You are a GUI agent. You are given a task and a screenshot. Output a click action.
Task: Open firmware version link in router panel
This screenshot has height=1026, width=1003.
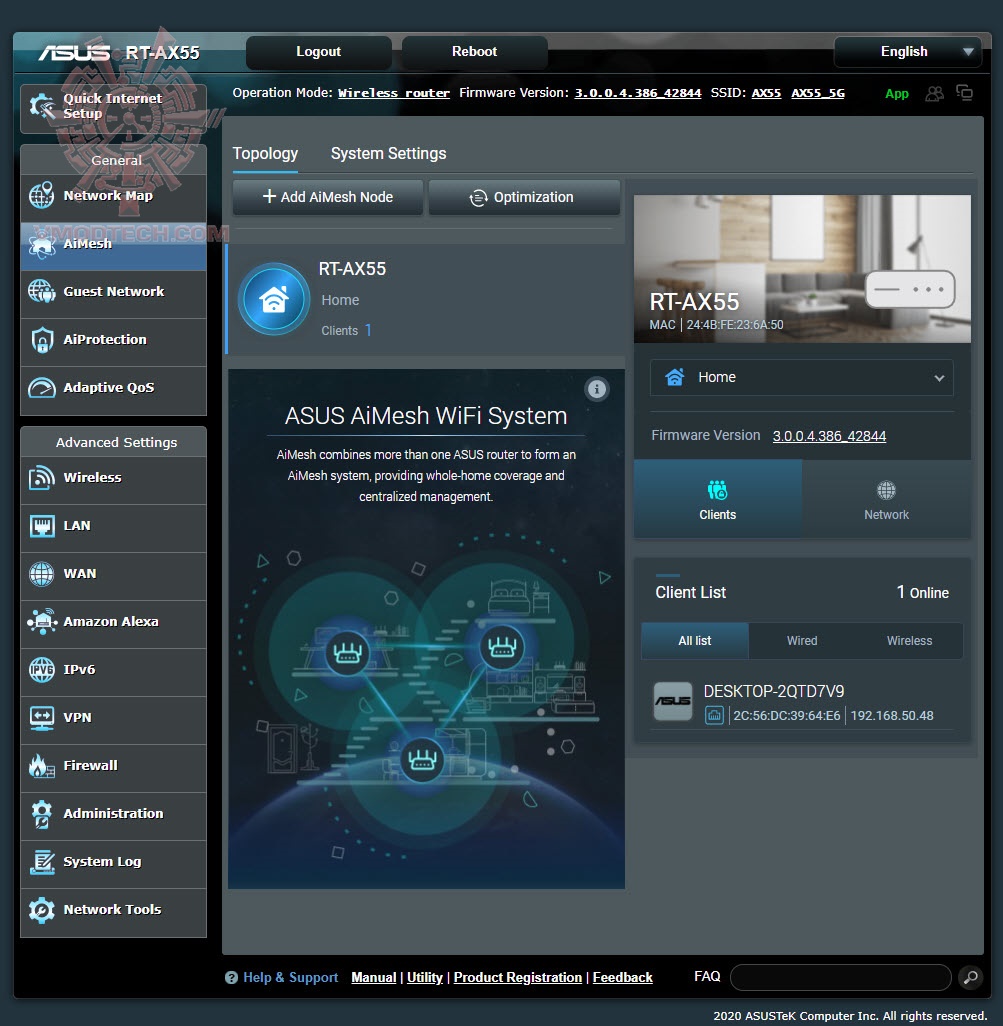click(829, 436)
